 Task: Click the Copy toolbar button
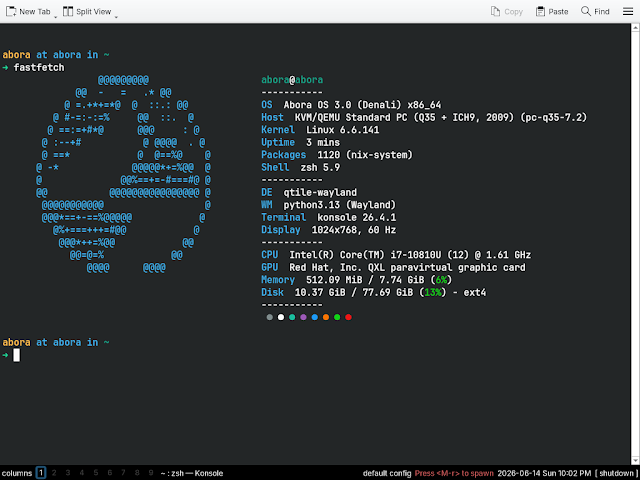(507, 11)
